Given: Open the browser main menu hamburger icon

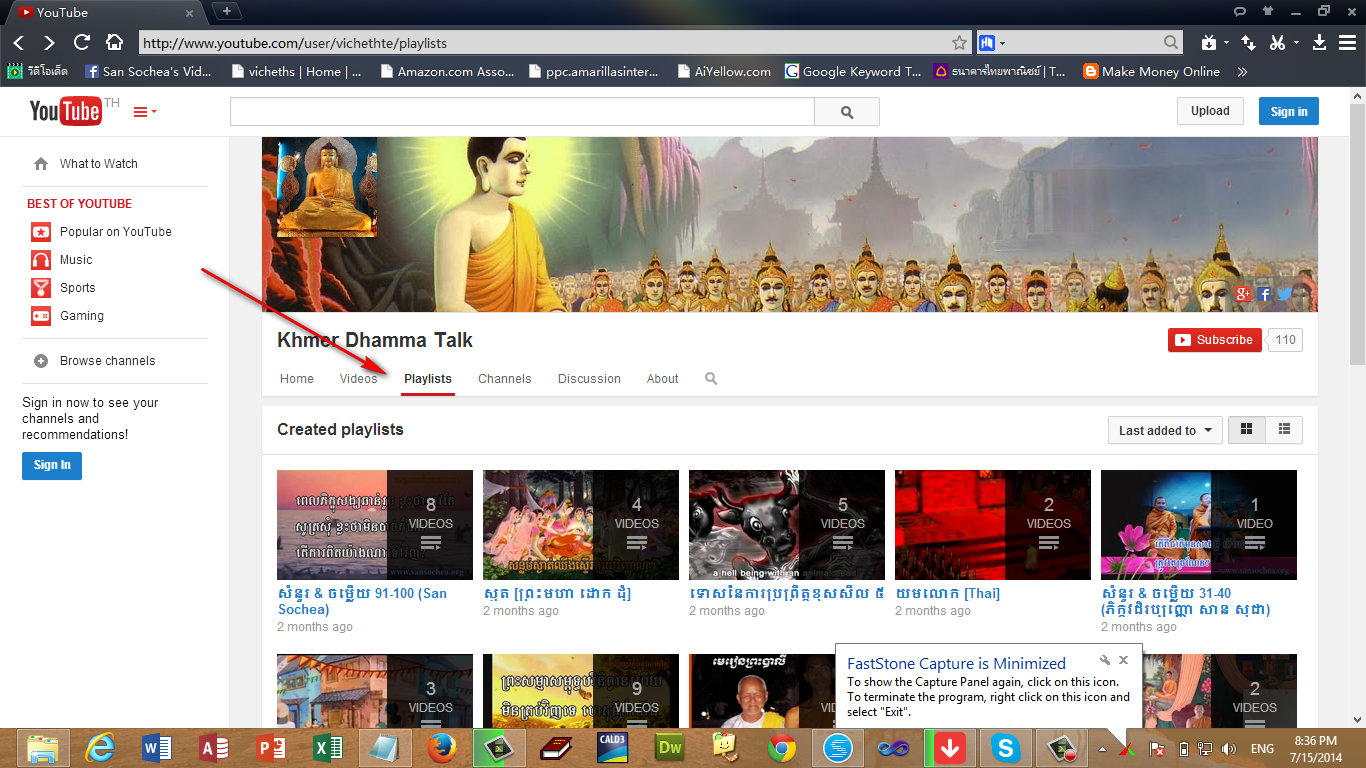Looking at the screenshot, I should pyautogui.click(x=1347, y=43).
